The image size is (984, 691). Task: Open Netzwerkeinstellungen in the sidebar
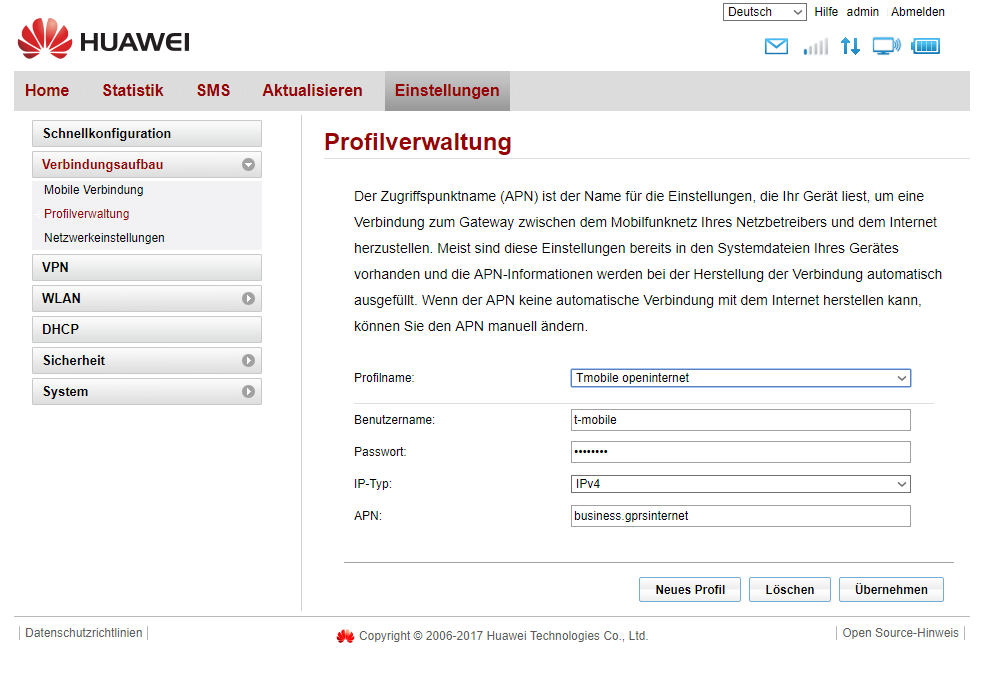[x=104, y=238]
